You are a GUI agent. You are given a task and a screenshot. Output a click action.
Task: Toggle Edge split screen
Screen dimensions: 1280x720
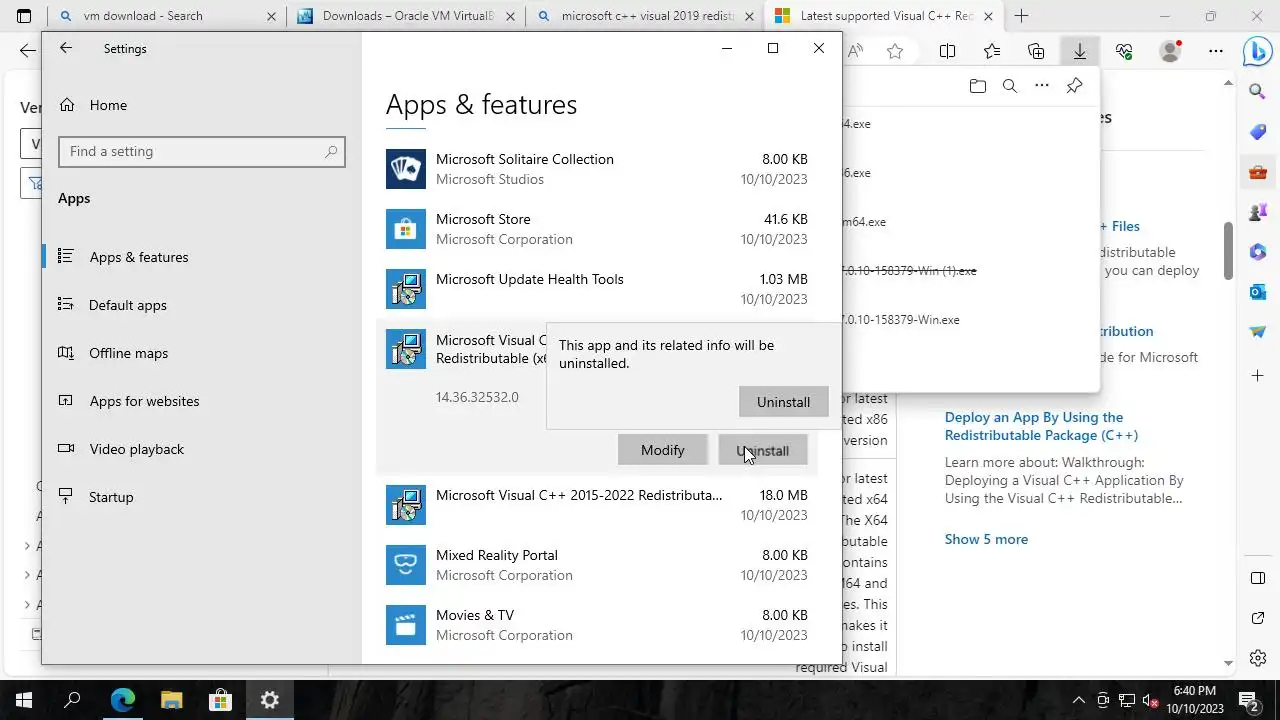coord(947,51)
